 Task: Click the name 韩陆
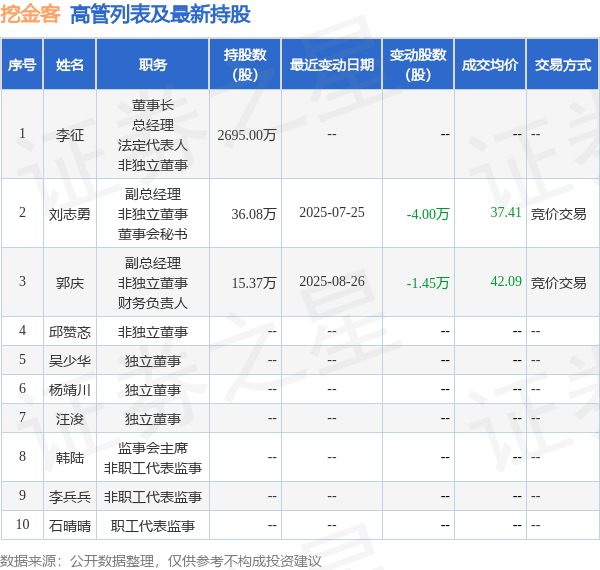tap(70, 458)
